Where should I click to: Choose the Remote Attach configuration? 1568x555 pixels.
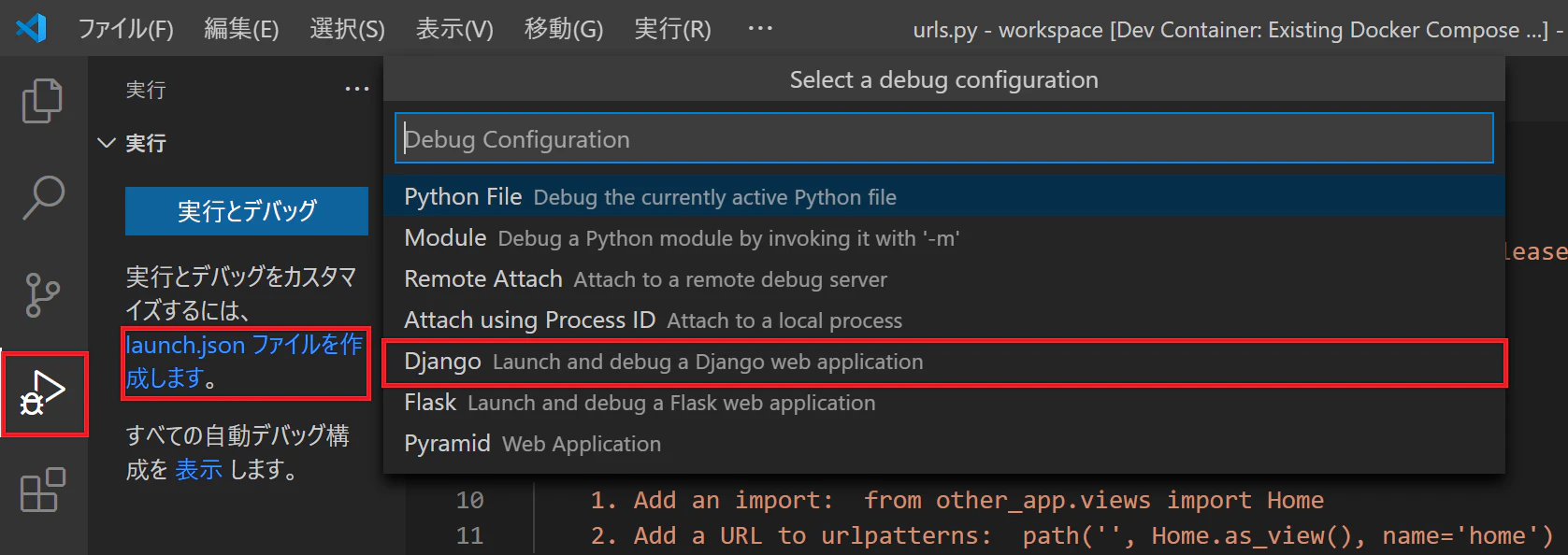[944, 279]
